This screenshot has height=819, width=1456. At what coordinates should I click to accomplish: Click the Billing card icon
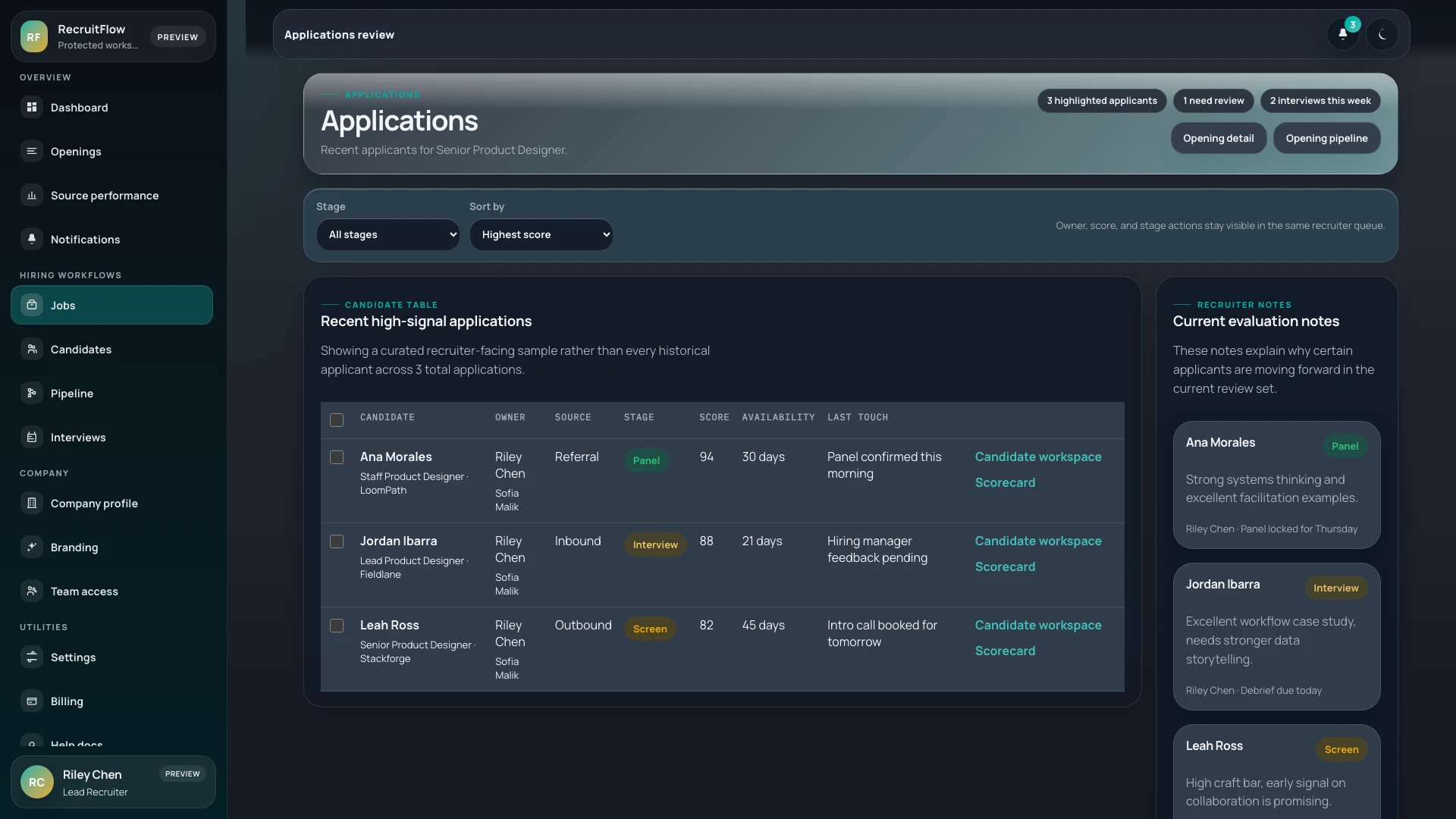32,701
